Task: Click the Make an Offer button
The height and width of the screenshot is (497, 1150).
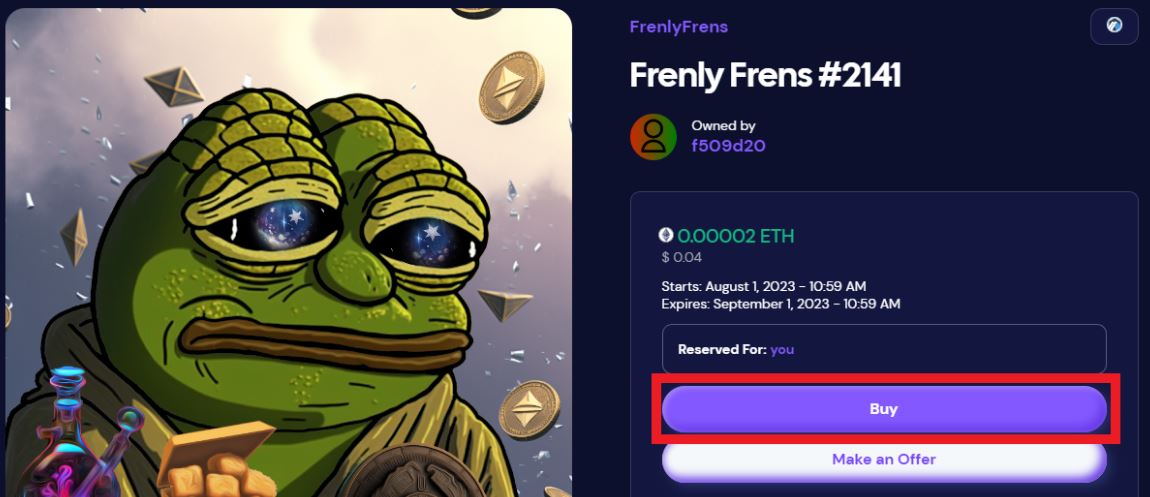Action: (x=884, y=460)
